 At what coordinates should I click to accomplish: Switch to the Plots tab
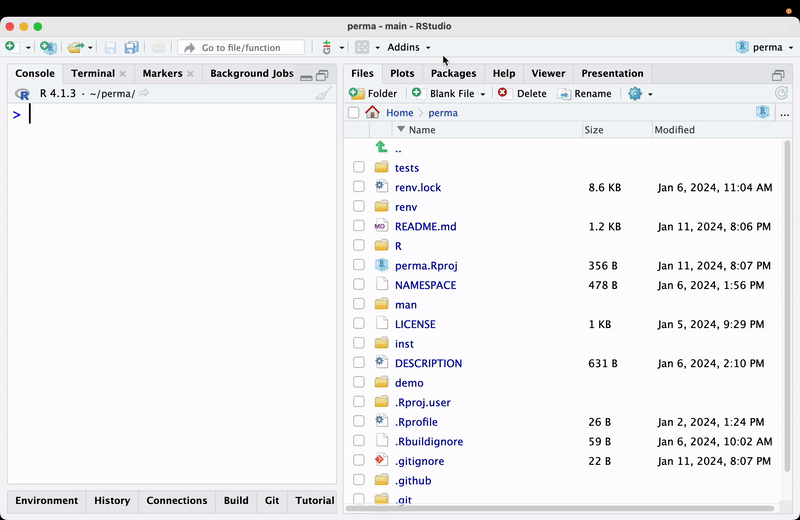402,73
